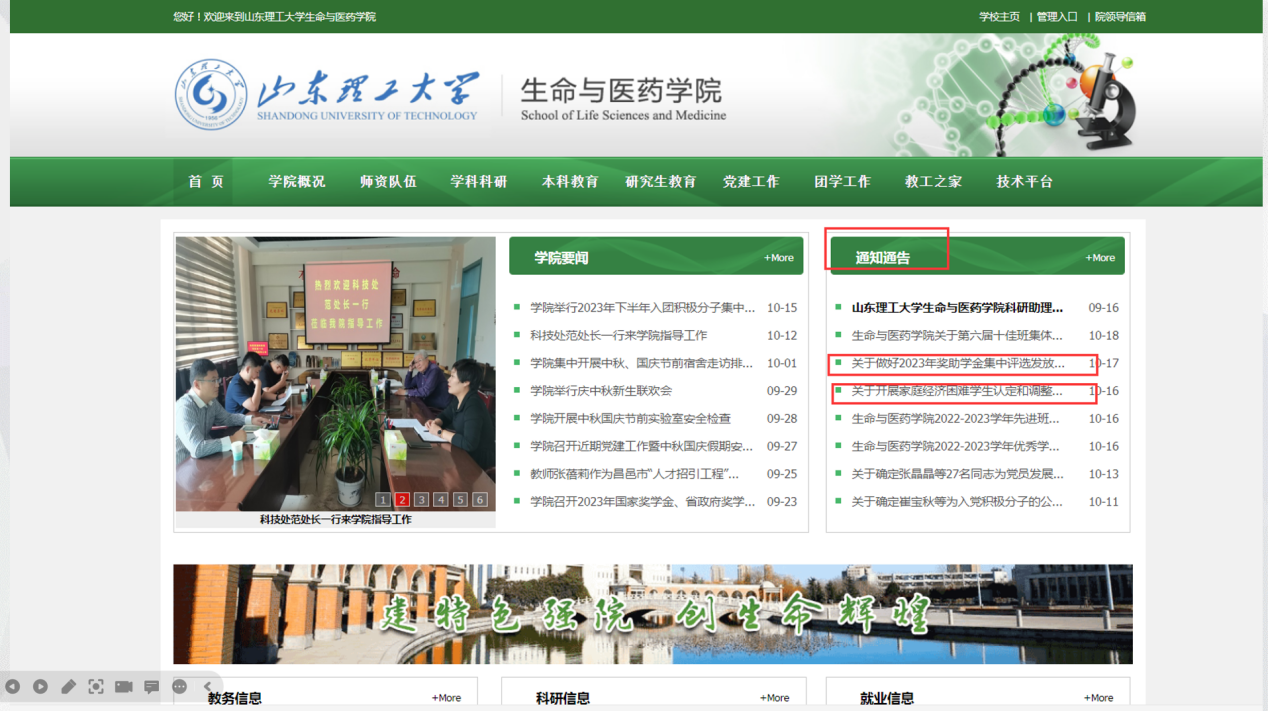Screen dimensions: 1268x711
Task: Switch carousel to slide 4
Action: (x=441, y=499)
